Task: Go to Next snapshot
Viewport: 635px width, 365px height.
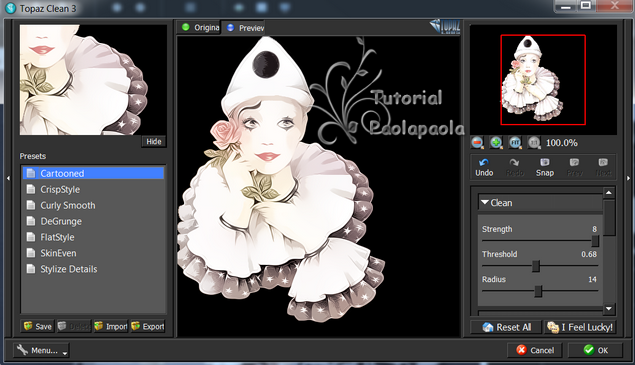Action: [x=603, y=167]
